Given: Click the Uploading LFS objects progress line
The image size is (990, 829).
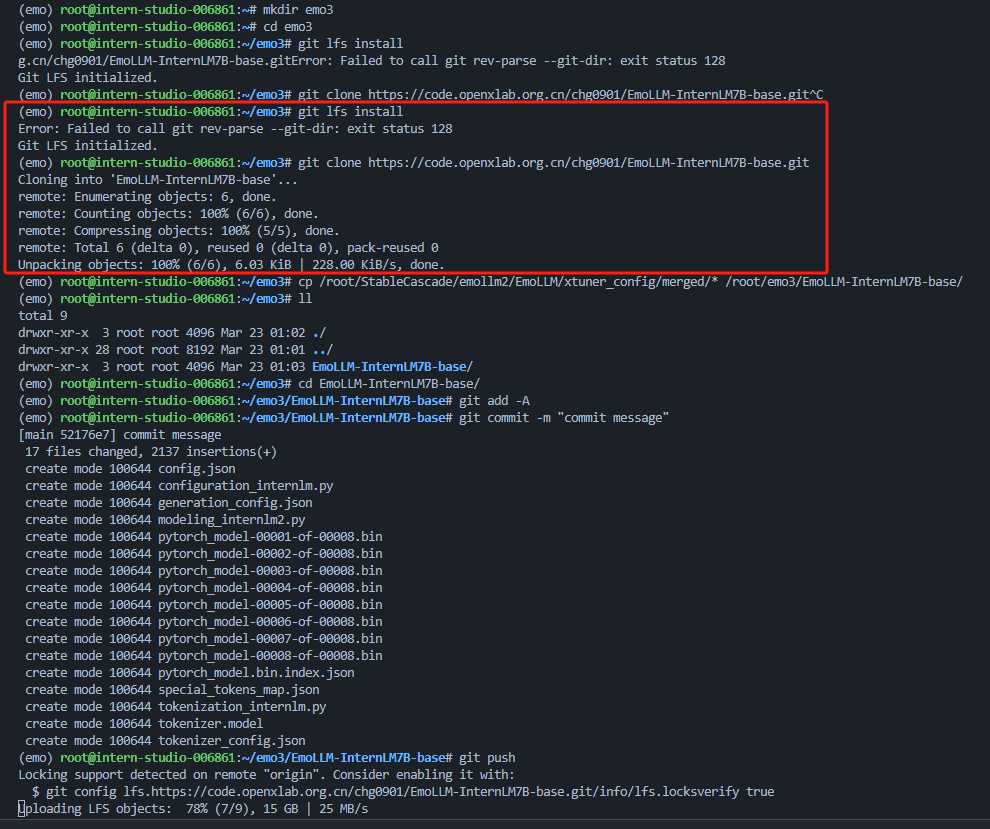Looking at the screenshot, I should 195,808.
